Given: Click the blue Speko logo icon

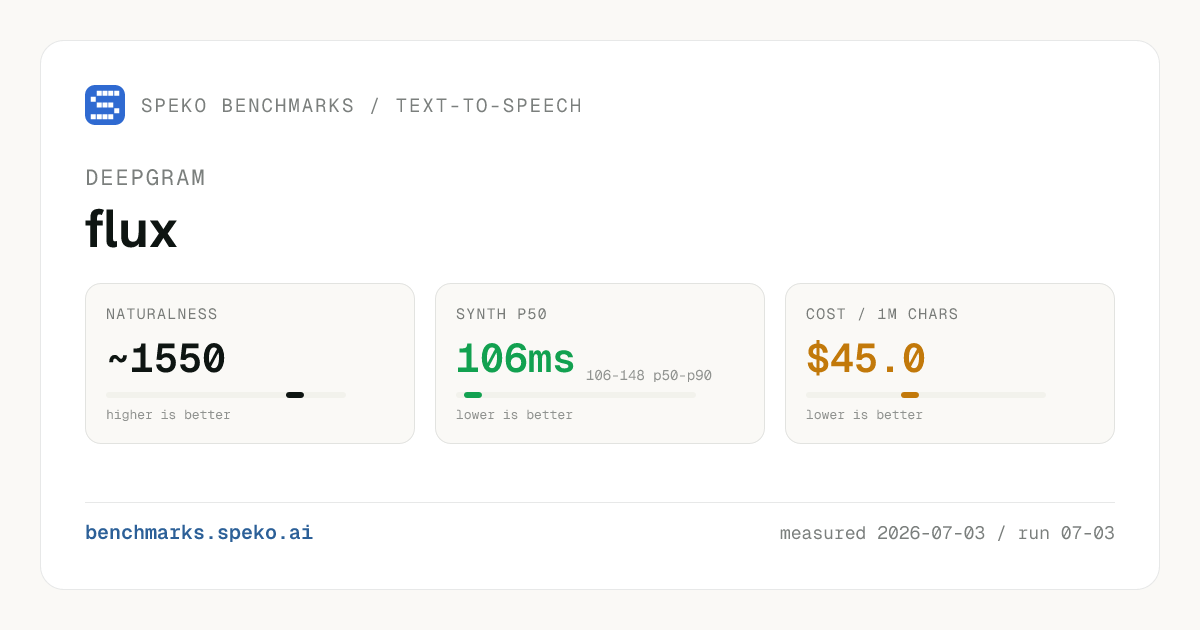Looking at the screenshot, I should click(x=105, y=105).
